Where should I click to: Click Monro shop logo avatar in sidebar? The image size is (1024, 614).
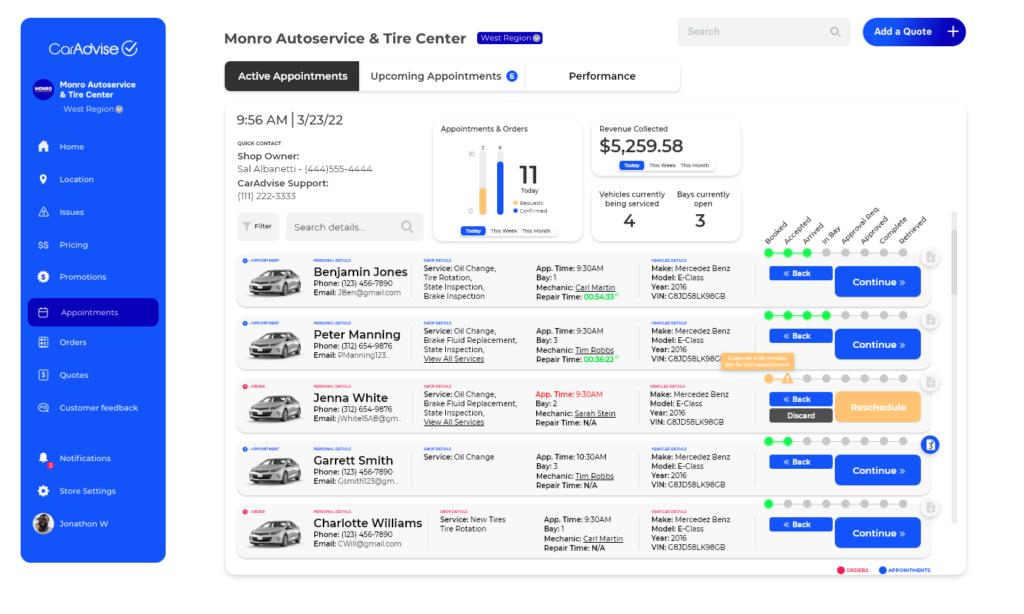[43, 89]
